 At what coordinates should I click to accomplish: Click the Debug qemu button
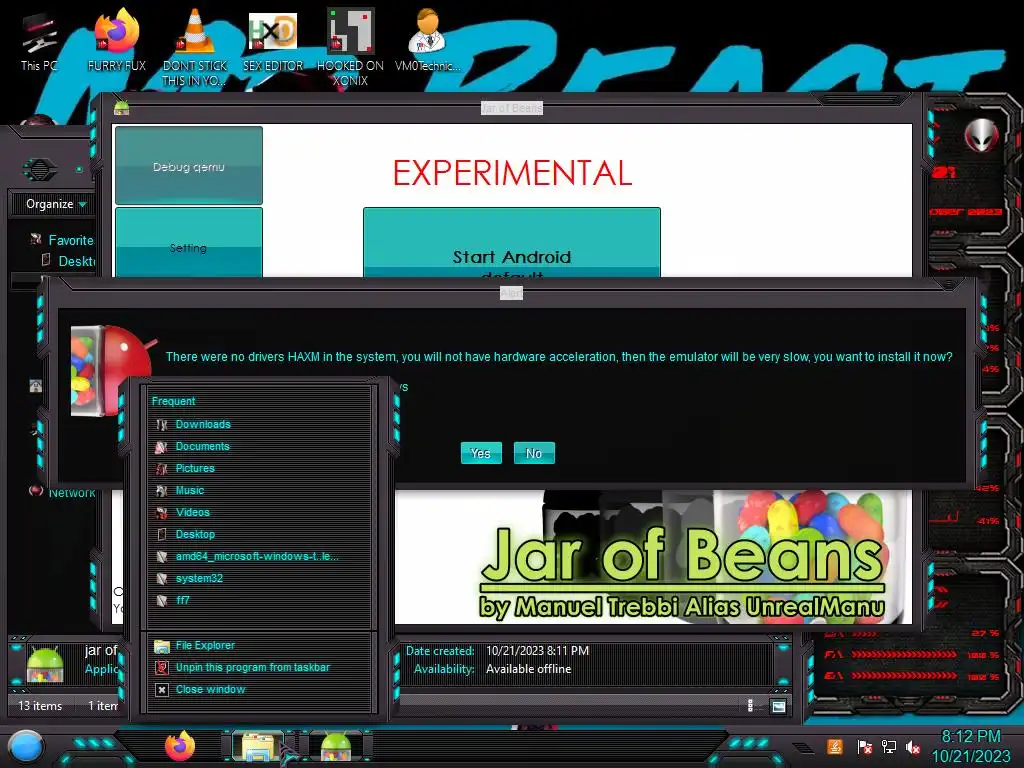tap(189, 166)
